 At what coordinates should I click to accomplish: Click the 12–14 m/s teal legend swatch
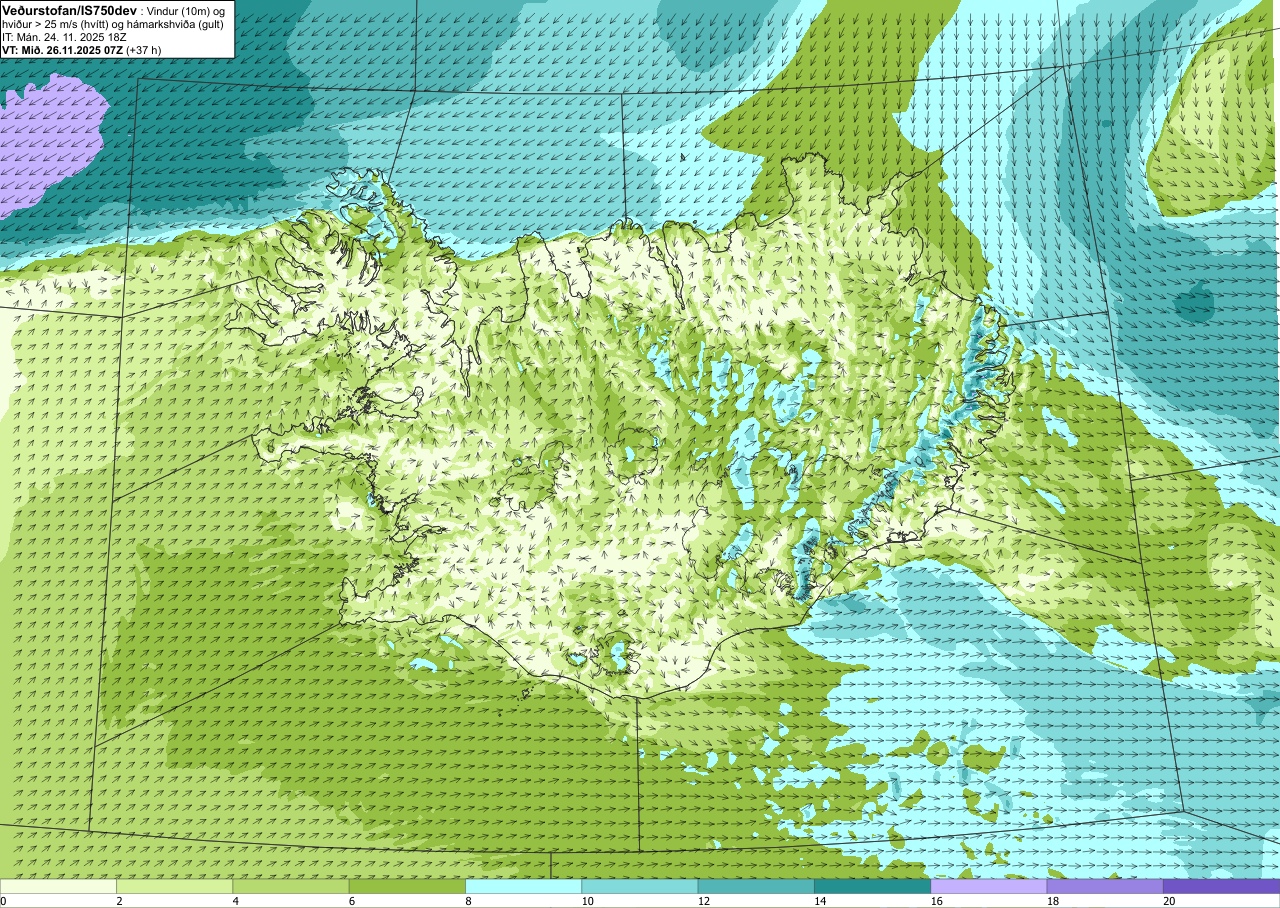pos(756,886)
